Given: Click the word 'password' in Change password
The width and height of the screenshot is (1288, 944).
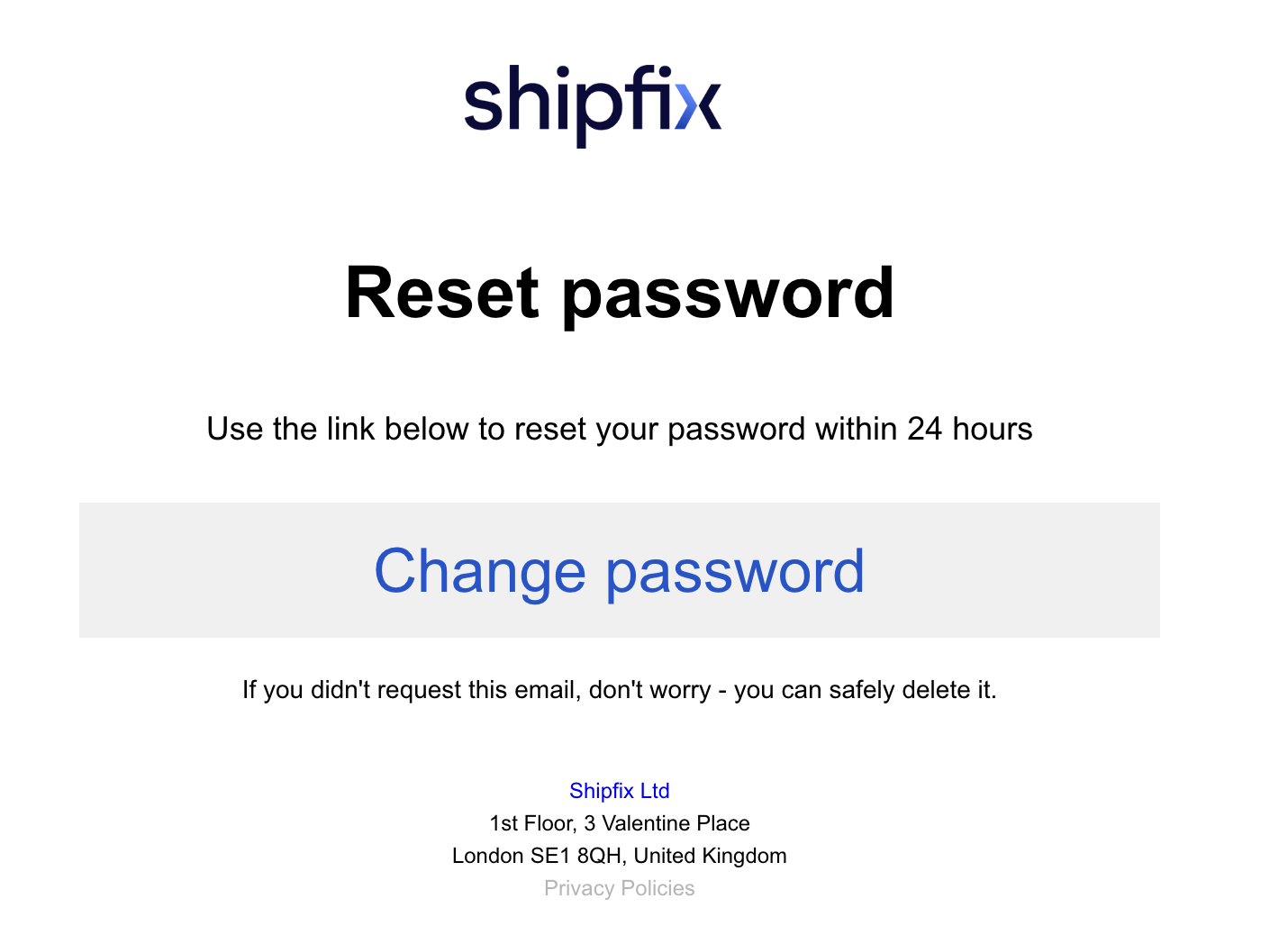Looking at the screenshot, I should [734, 573].
